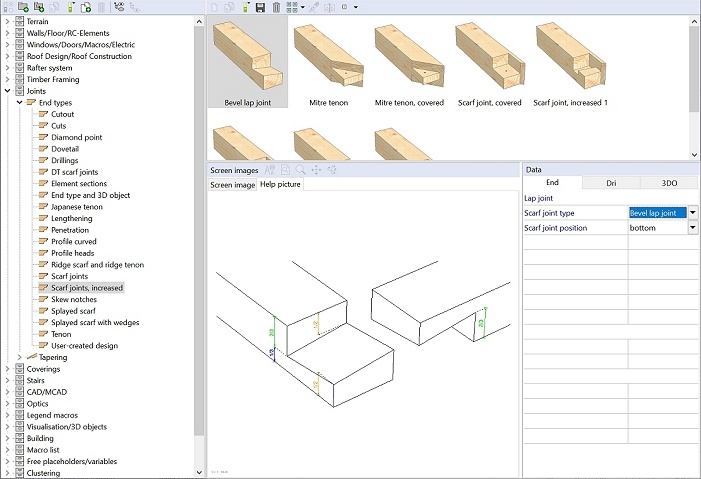Click the green marker icon above the thumbnails

coord(245,7)
